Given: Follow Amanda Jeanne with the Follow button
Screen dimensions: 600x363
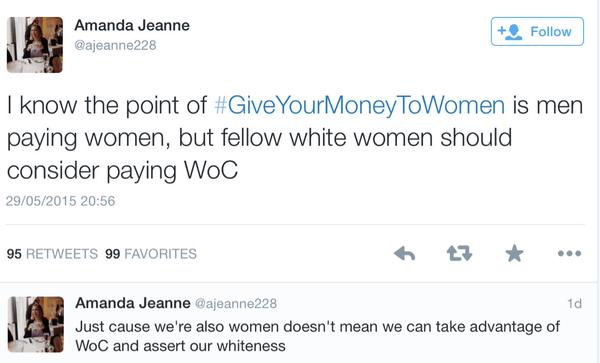Looking at the screenshot, I should point(537,31).
